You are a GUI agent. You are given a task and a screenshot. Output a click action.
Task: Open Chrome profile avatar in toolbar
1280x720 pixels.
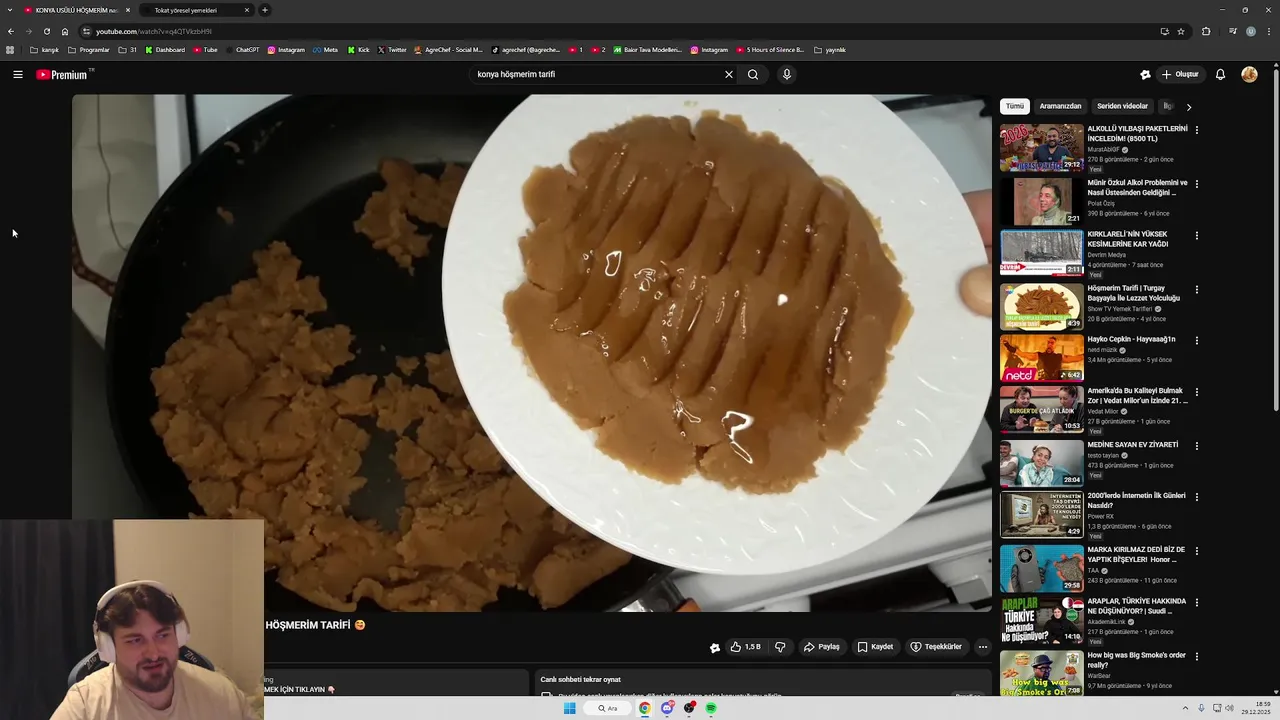pyautogui.click(x=1250, y=31)
